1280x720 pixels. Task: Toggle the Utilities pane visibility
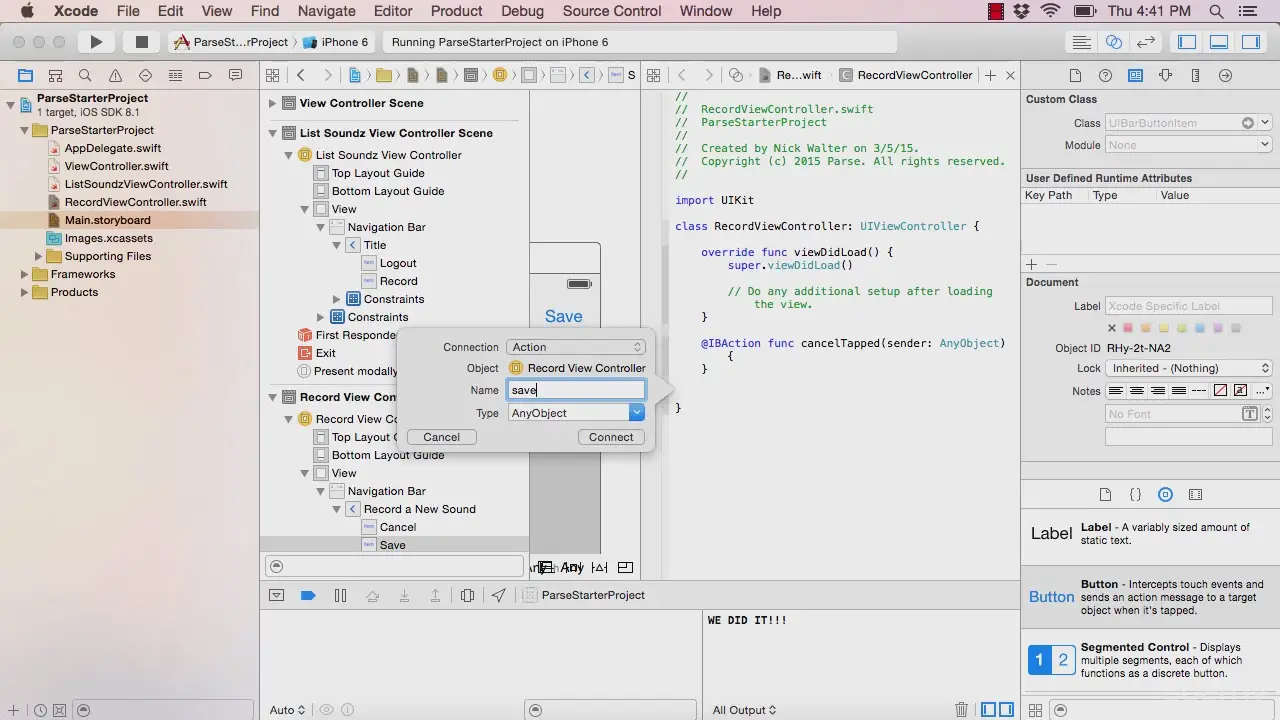1251,42
